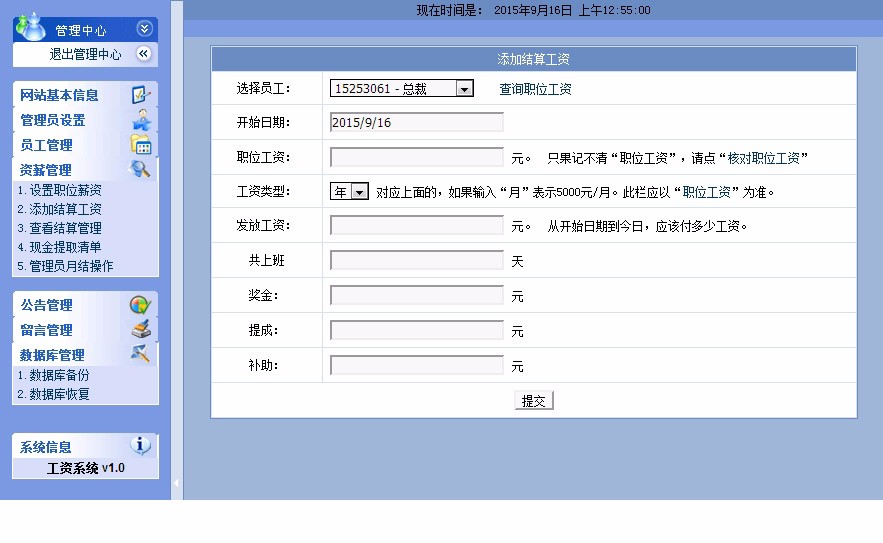This screenshot has width=883, height=543.
Task: Click the 工资系统 v1.0 version text
Action: 86,468
